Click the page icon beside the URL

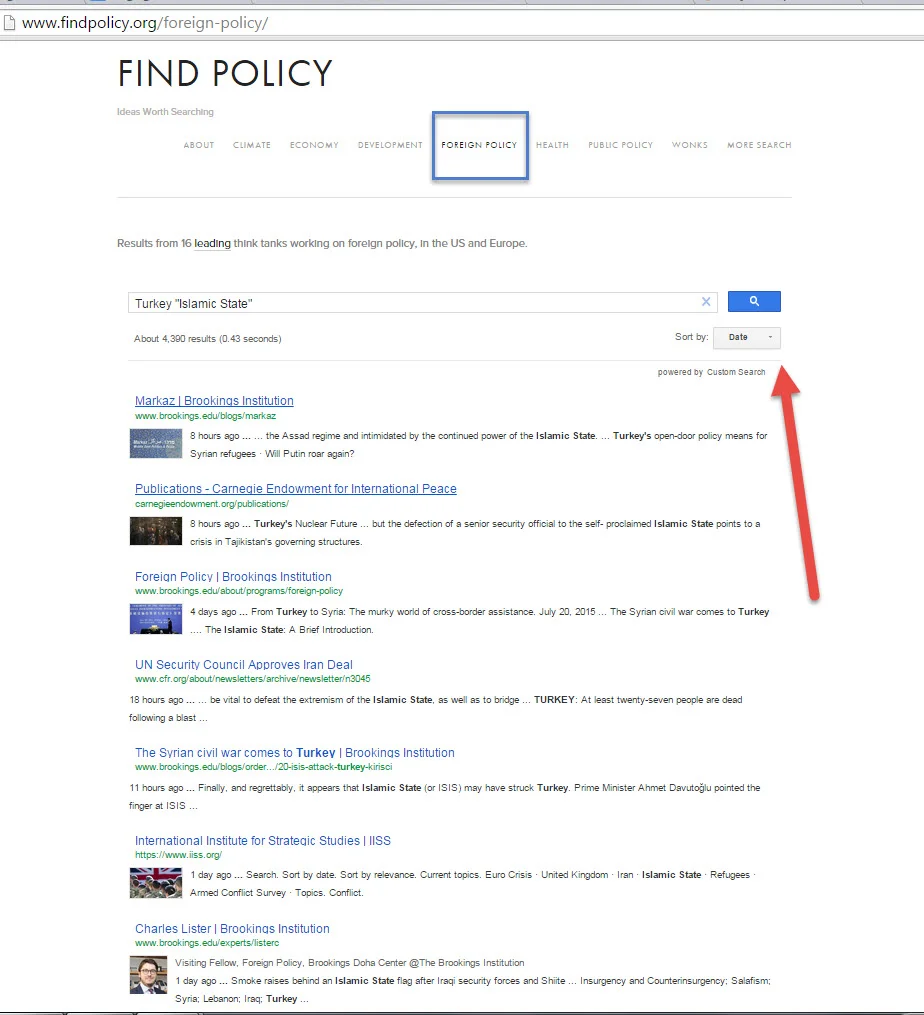point(9,23)
